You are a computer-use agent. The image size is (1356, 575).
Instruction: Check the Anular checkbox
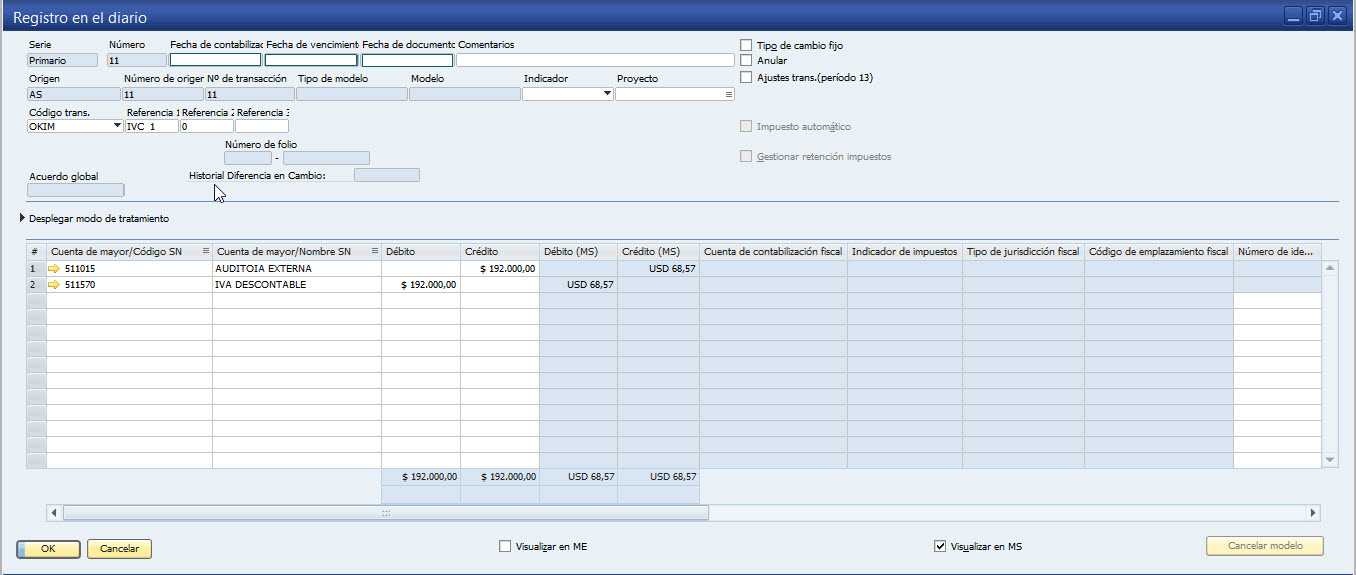(x=746, y=61)
